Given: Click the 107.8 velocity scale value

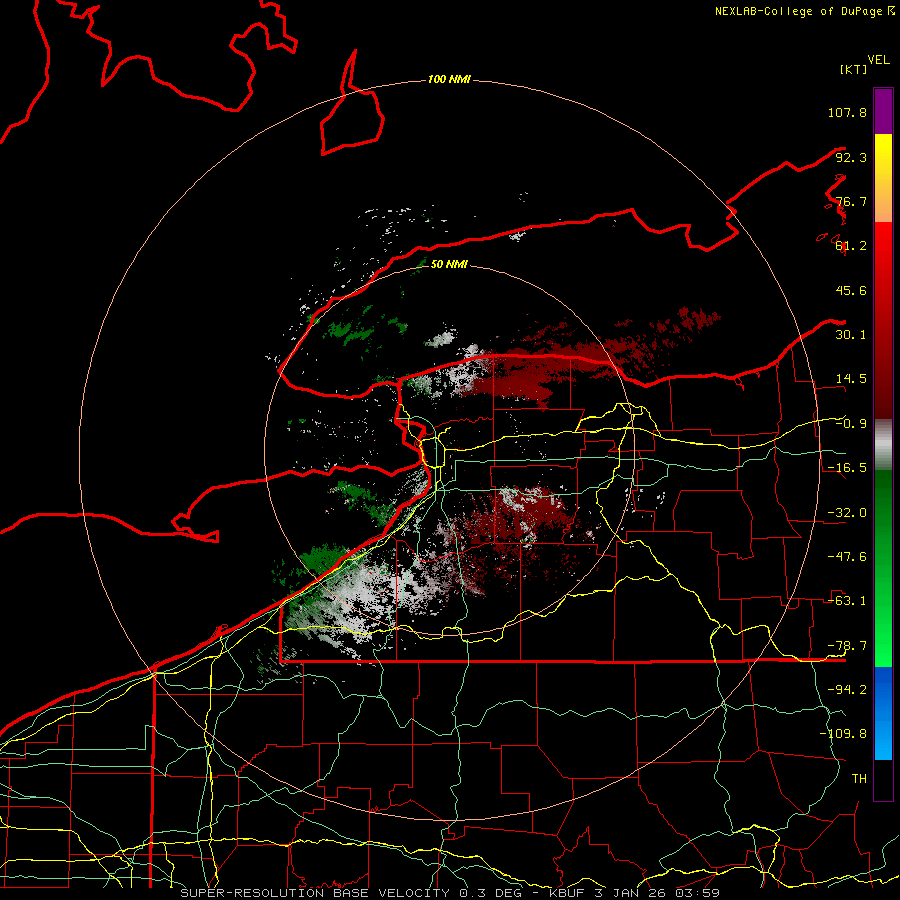Looking at the screenshot, I should [x=847, y=112].
